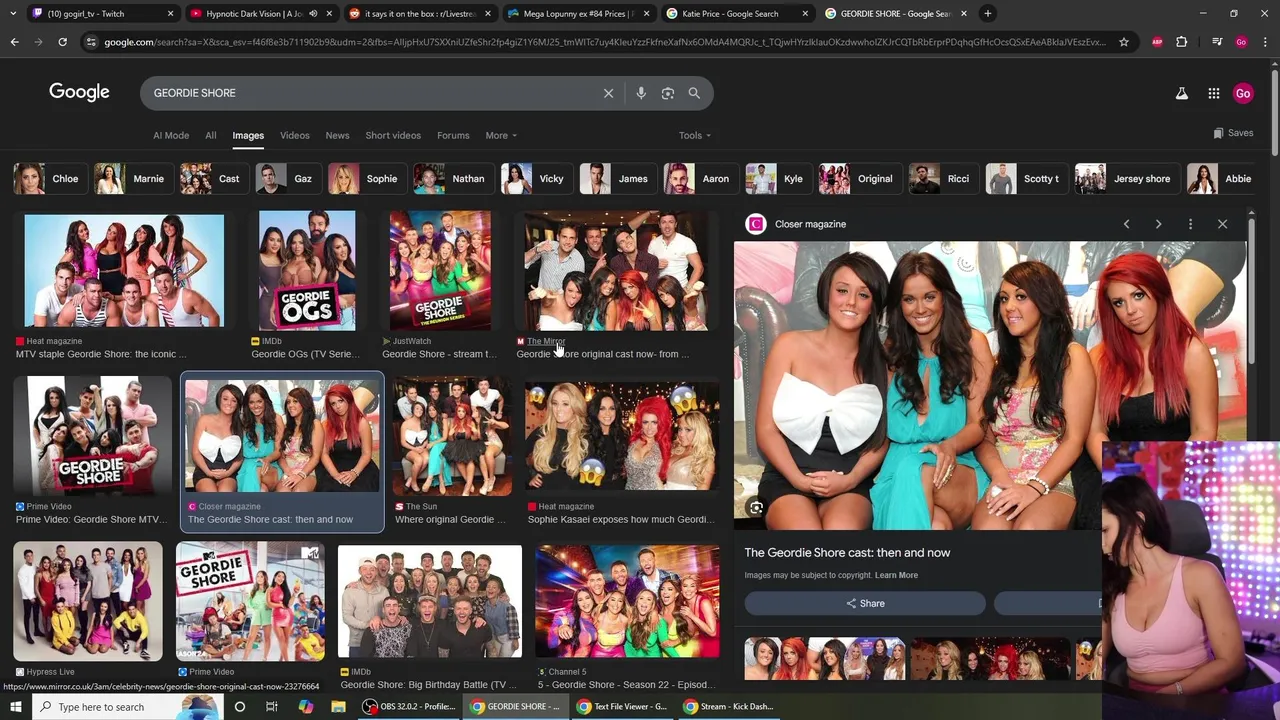Open File Explorer from the taskbar
Viewport: 1280px width, 720px height.
coord(338,707)
